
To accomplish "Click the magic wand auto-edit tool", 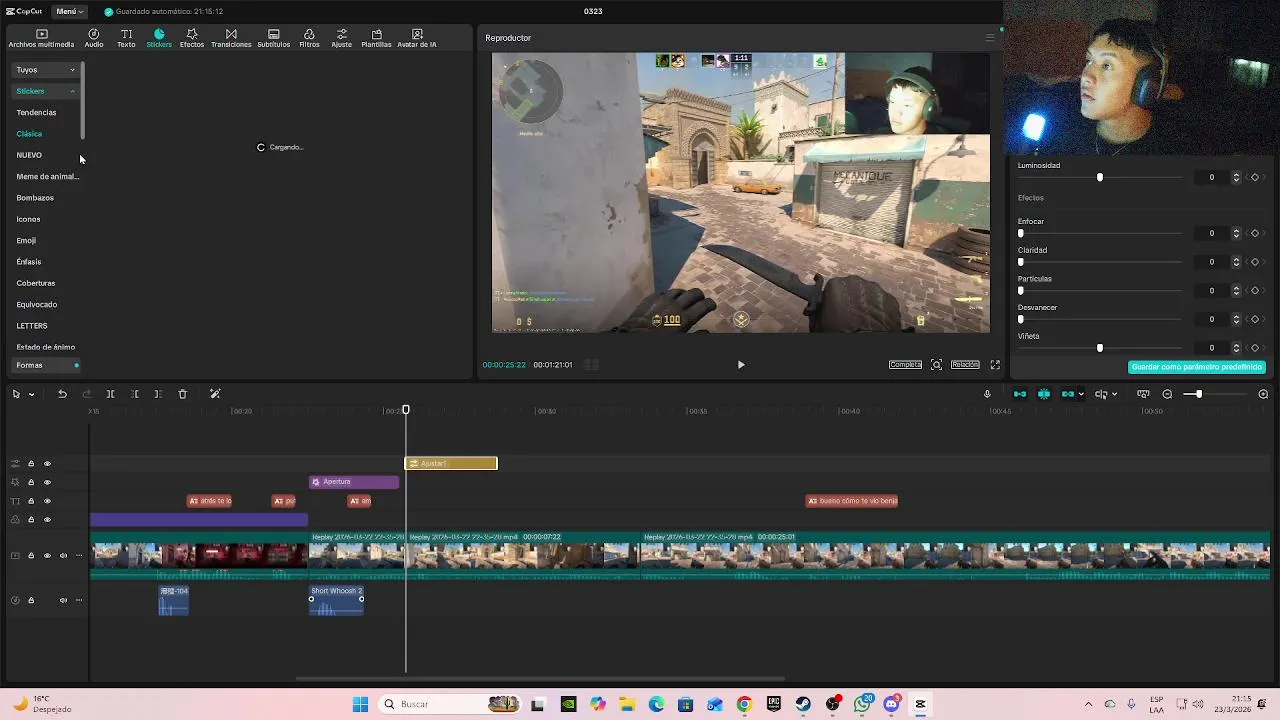I will coord(215,394).
